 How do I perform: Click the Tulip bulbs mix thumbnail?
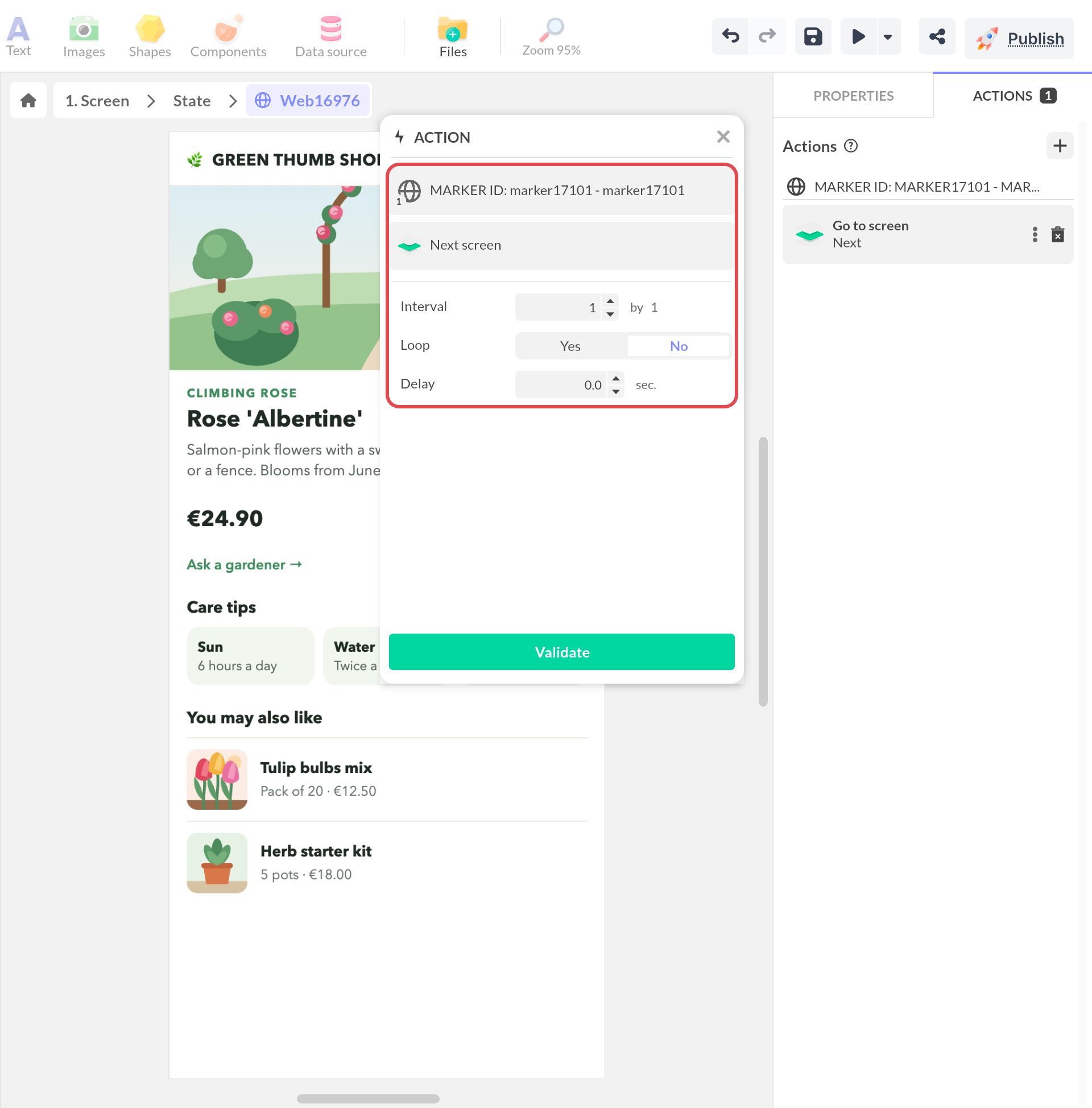(217, 779)
